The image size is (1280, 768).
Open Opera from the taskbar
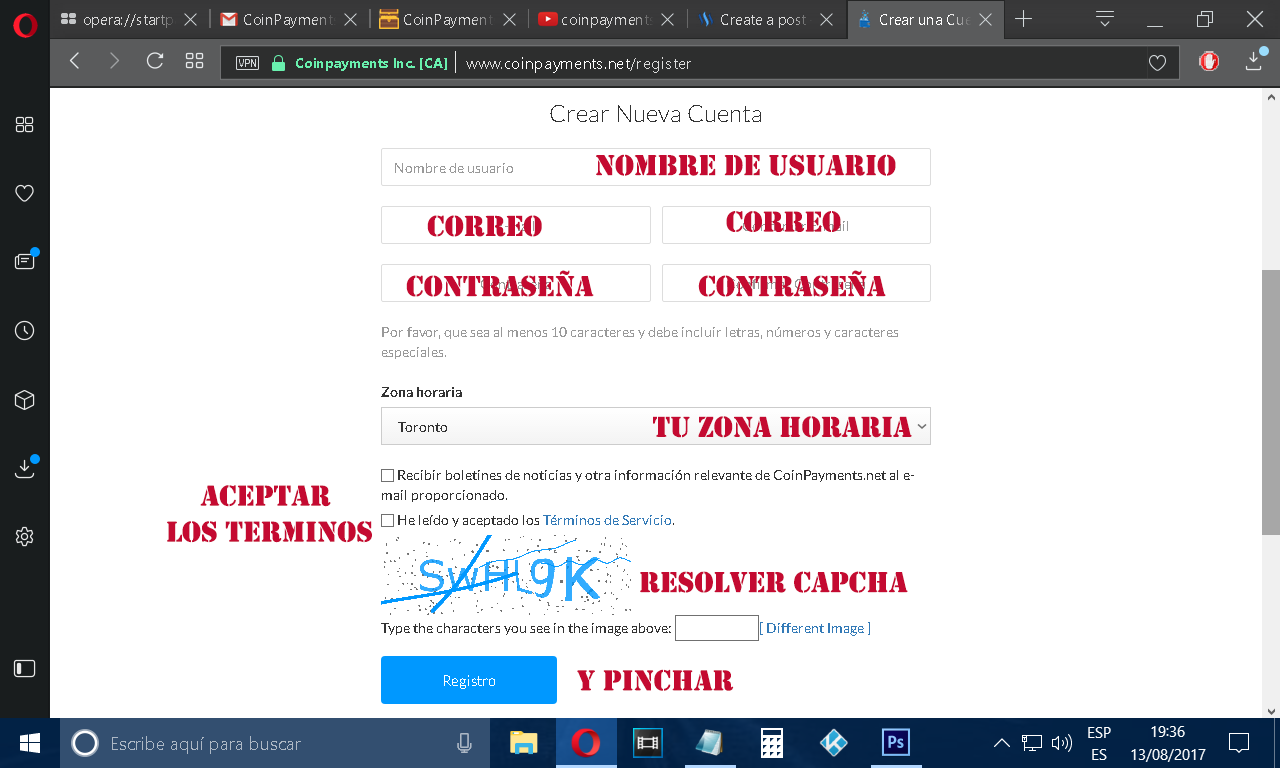pyautogui.click(x=586, y=743)
